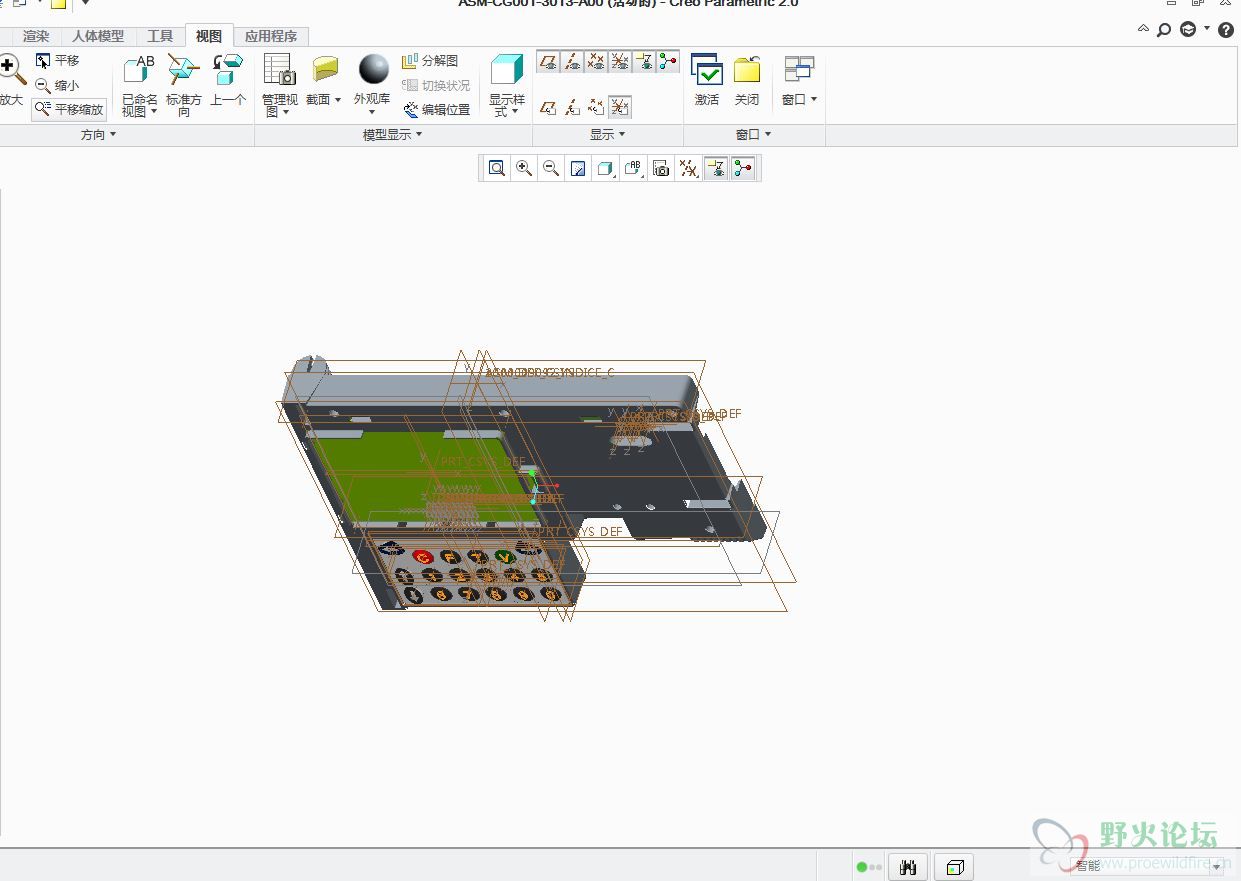The image size is (1241, 881).
Task: Click the green status indicator light
Action: tap(862, 867)
